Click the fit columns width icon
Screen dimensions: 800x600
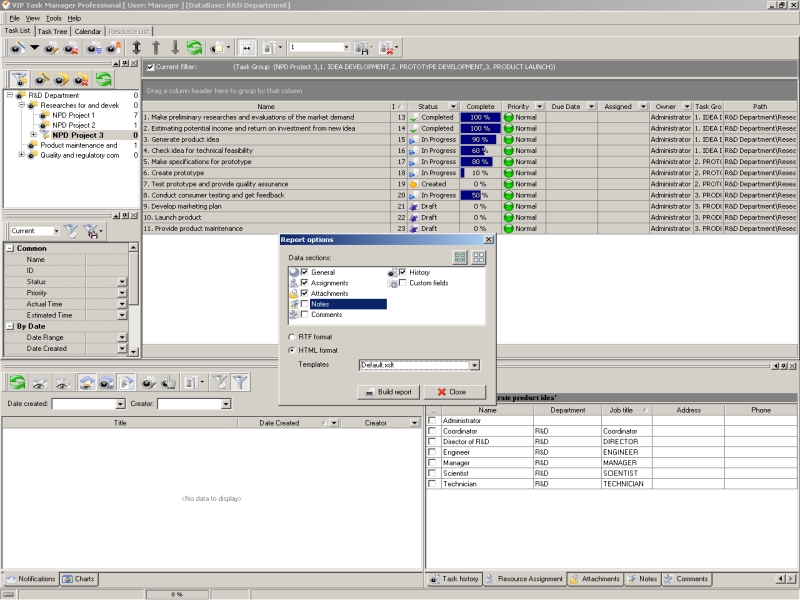pos(246,47)
